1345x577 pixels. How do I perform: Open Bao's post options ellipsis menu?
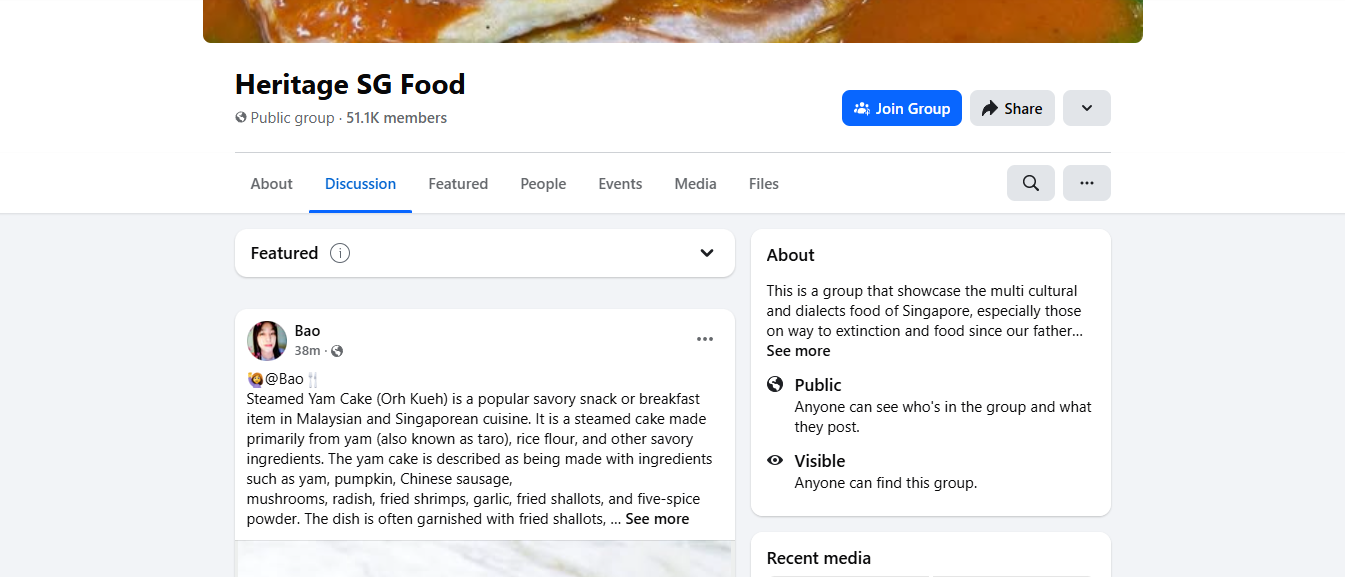coord(705,339)
